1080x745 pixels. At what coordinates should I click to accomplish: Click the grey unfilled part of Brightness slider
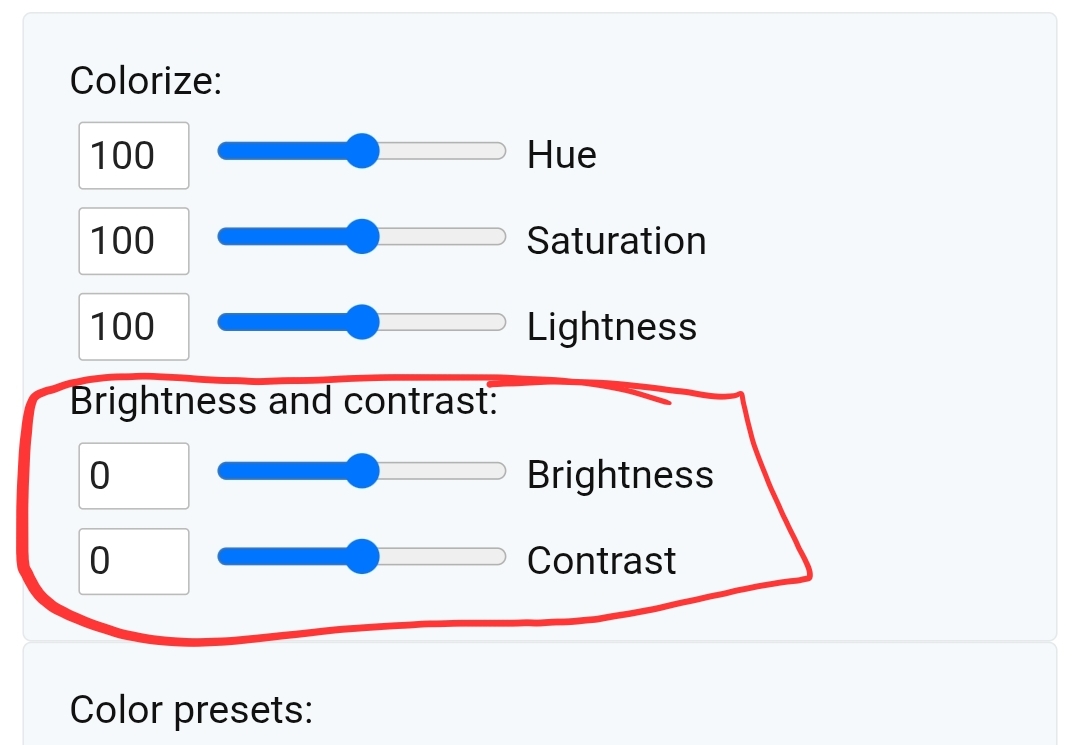click(x=440, y=471)
